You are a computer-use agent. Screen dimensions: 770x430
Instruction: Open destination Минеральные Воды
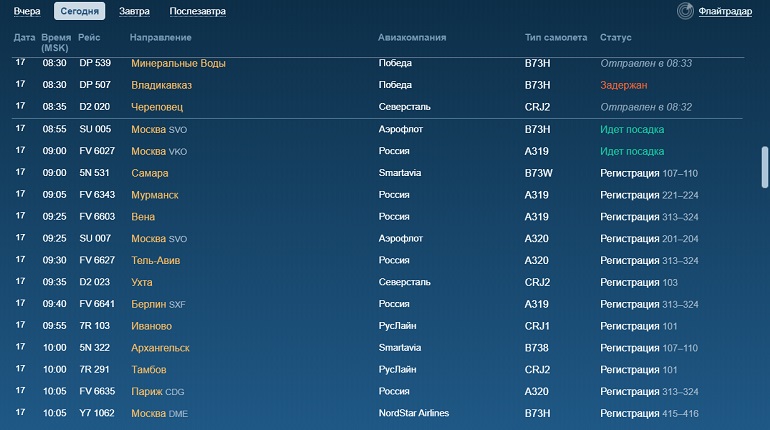178,63
